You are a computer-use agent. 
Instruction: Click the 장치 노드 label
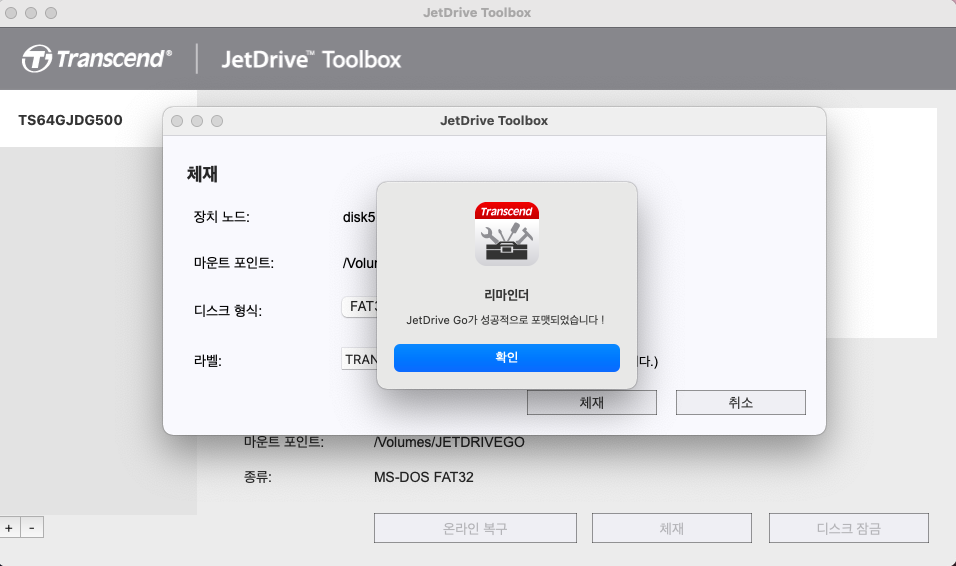point(221,217)
